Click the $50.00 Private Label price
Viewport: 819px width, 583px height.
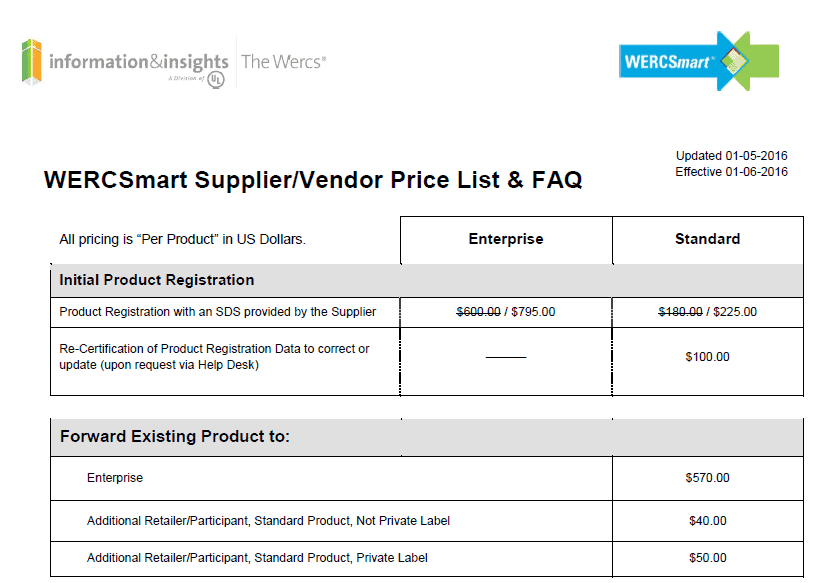[707, 558]
